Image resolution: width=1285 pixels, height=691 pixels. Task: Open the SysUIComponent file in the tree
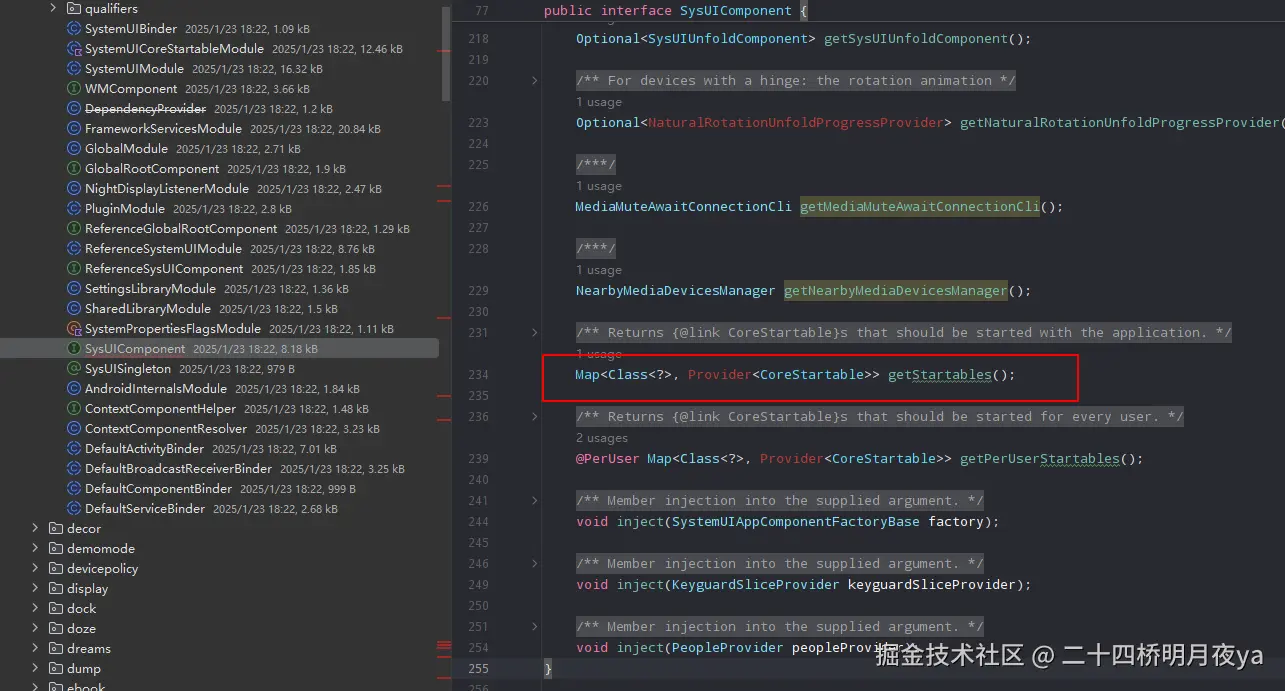click(x=219, y=349)
